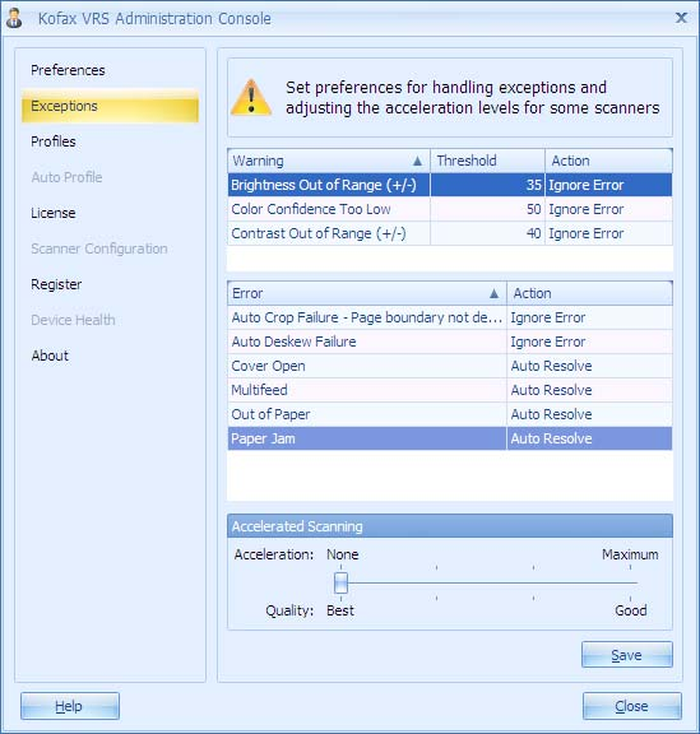Go to the License section
Viewport: 700px width, 734px height.
53,213
